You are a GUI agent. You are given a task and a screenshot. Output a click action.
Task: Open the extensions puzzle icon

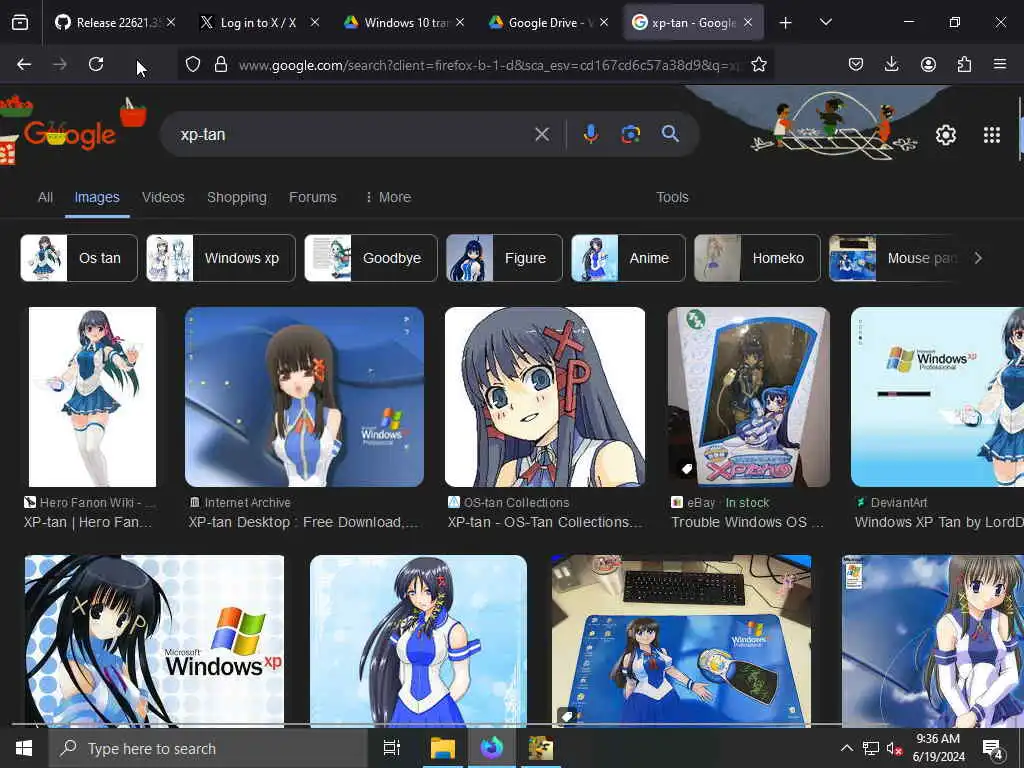[964, 64]
